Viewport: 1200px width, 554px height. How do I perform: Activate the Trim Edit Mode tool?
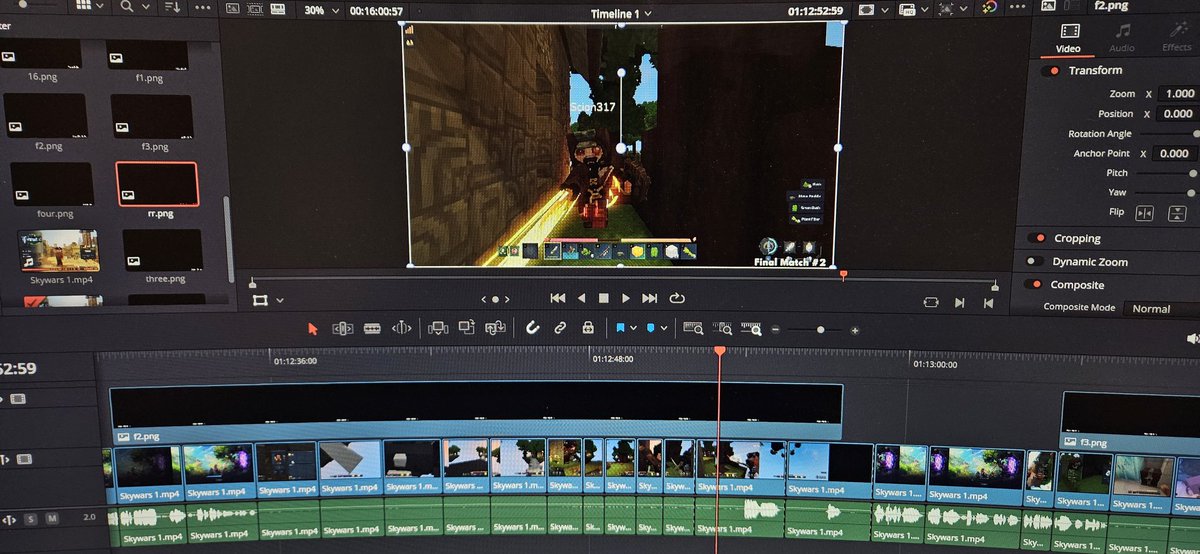tap(342, 327)
